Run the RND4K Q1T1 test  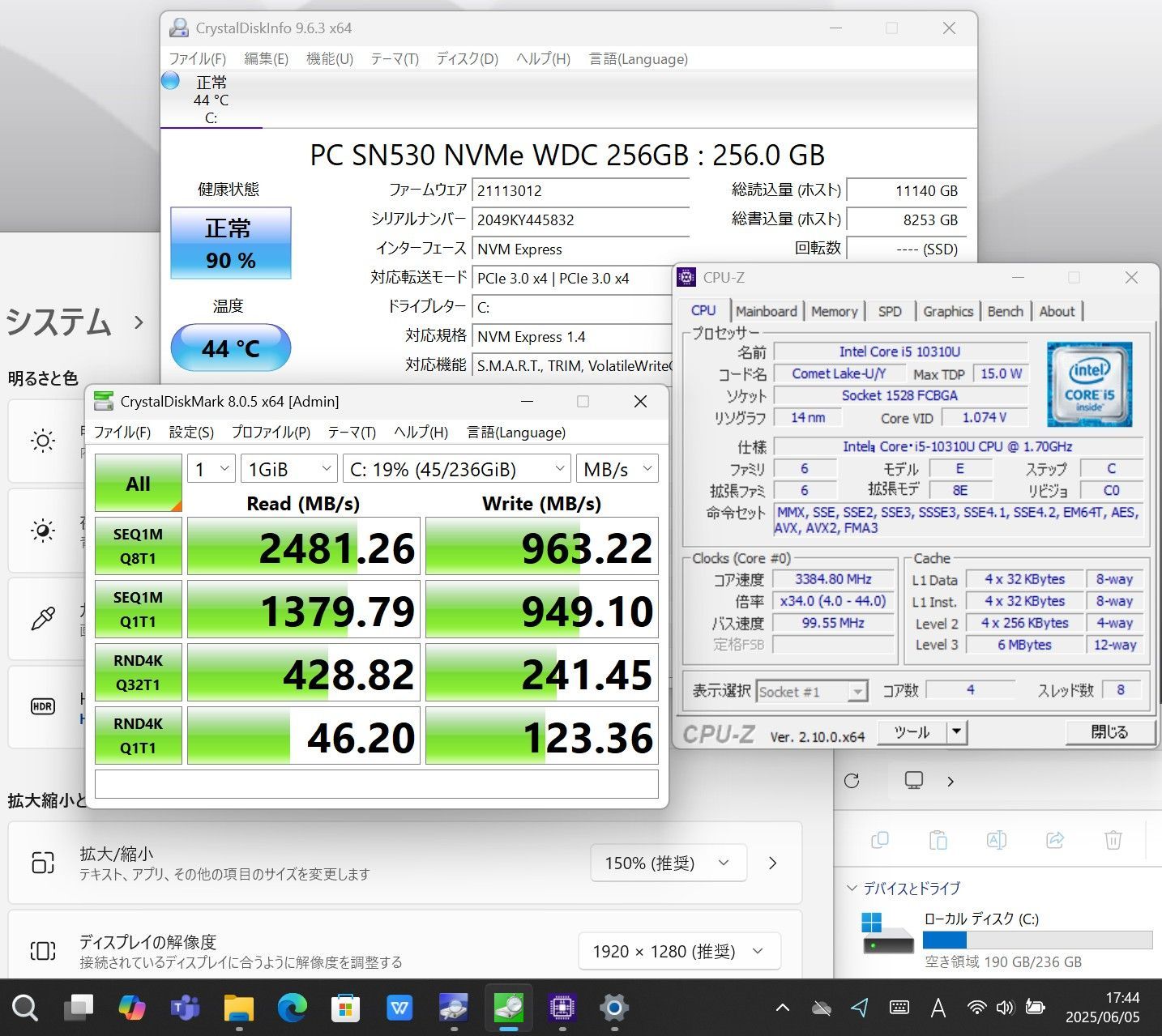click(139, 735)
